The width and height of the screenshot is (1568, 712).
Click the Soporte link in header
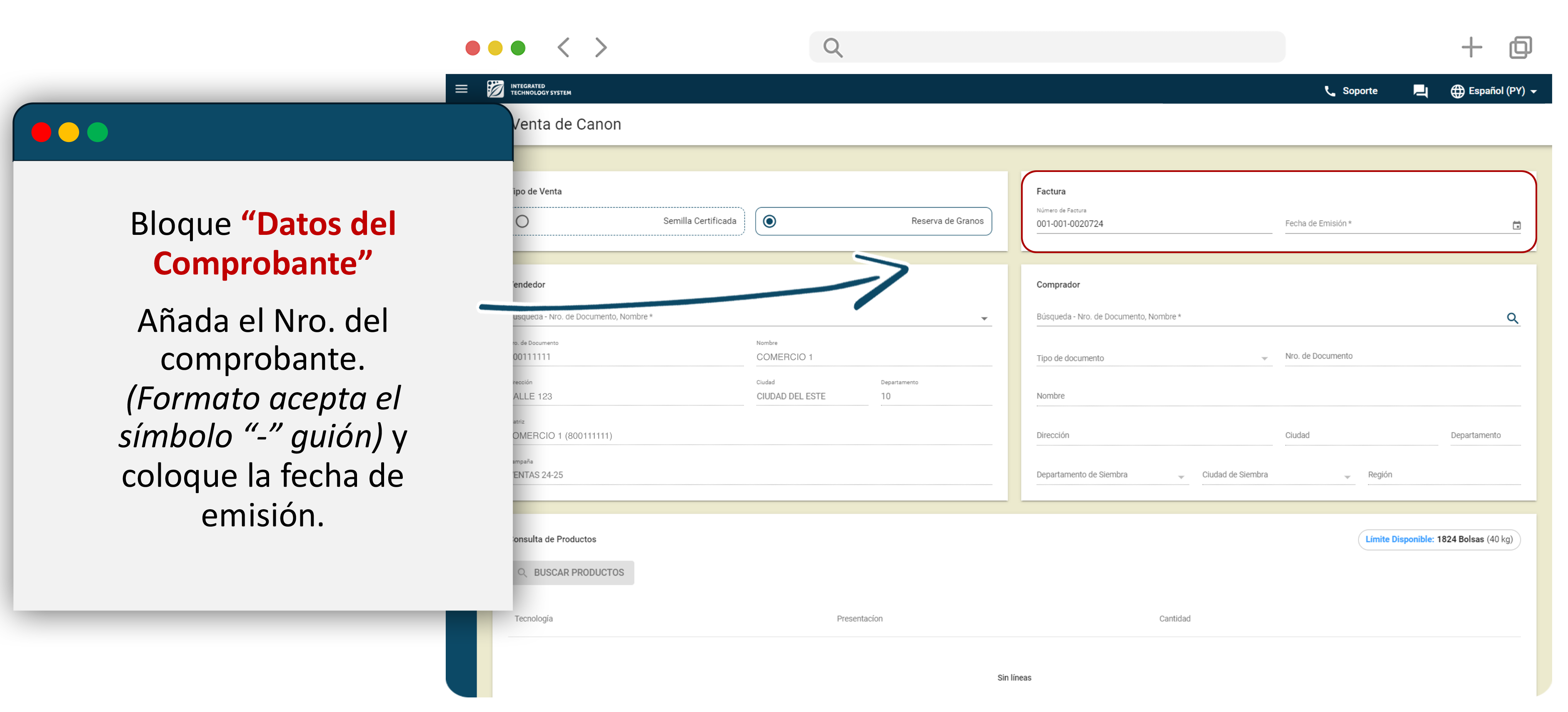click(1360, 91)
